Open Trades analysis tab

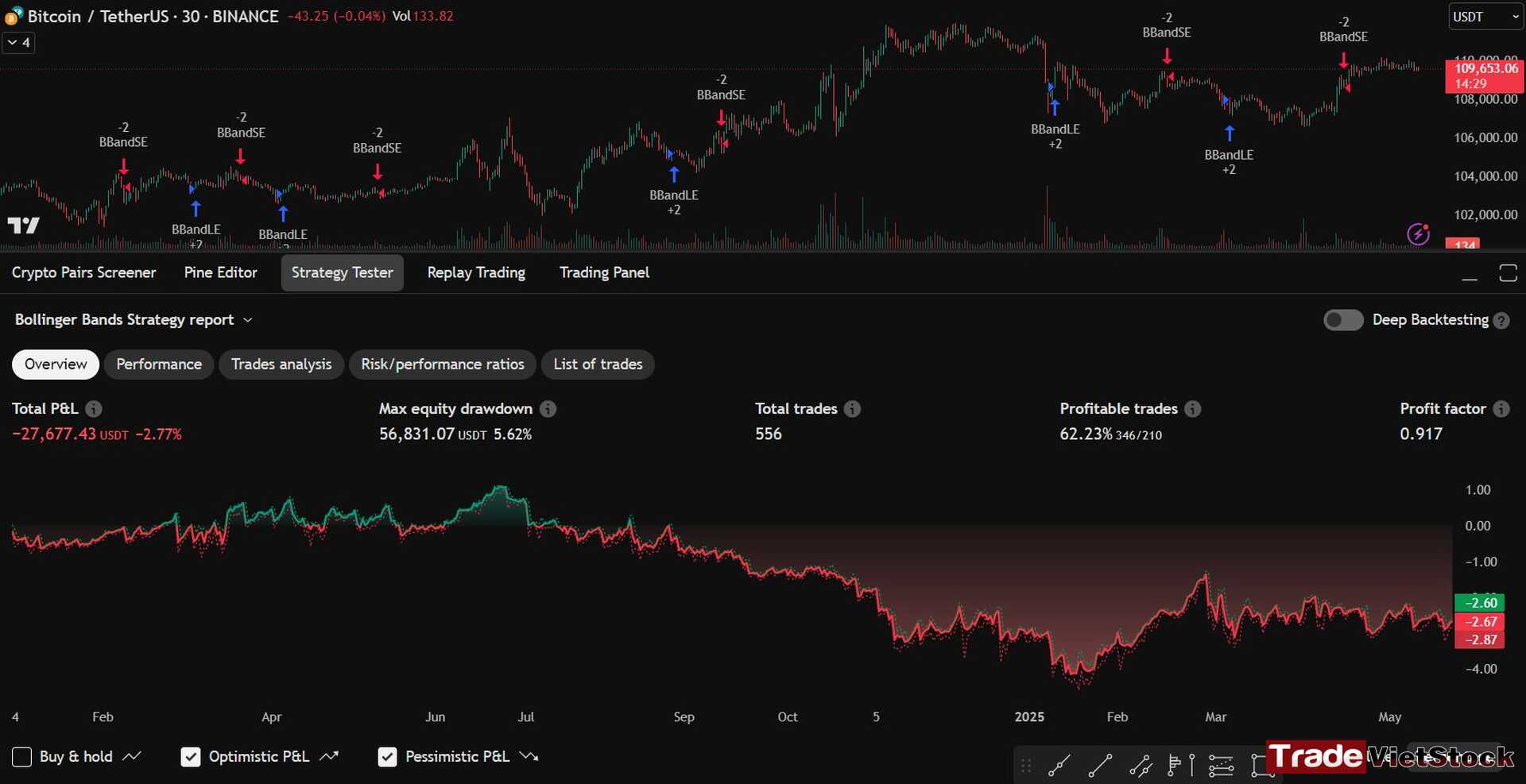[281, 365]
